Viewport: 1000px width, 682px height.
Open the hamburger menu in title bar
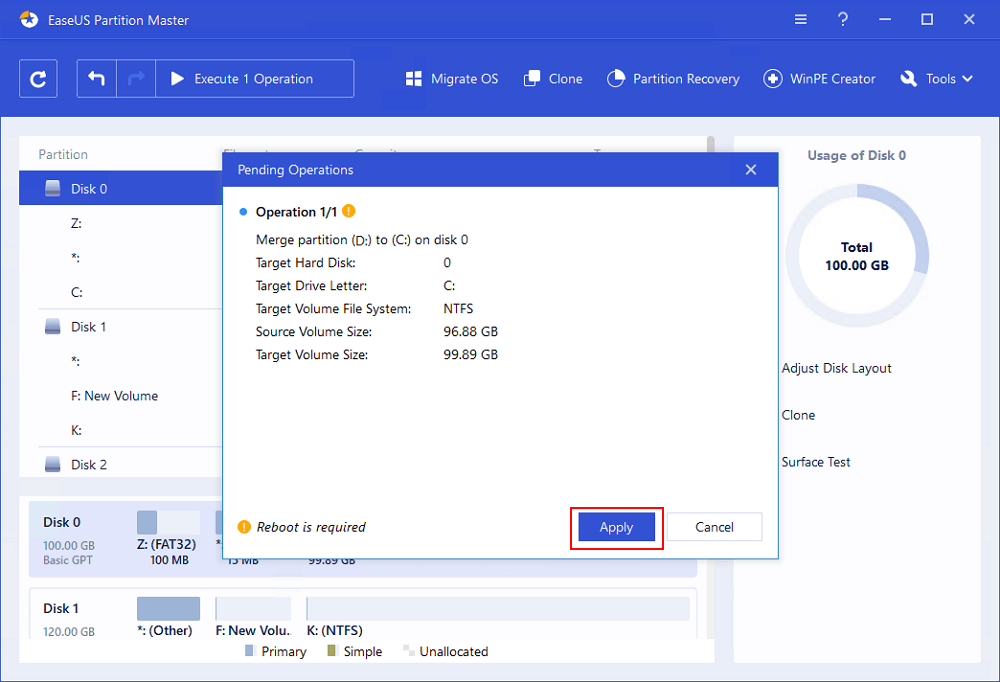[x=801, y=20]
